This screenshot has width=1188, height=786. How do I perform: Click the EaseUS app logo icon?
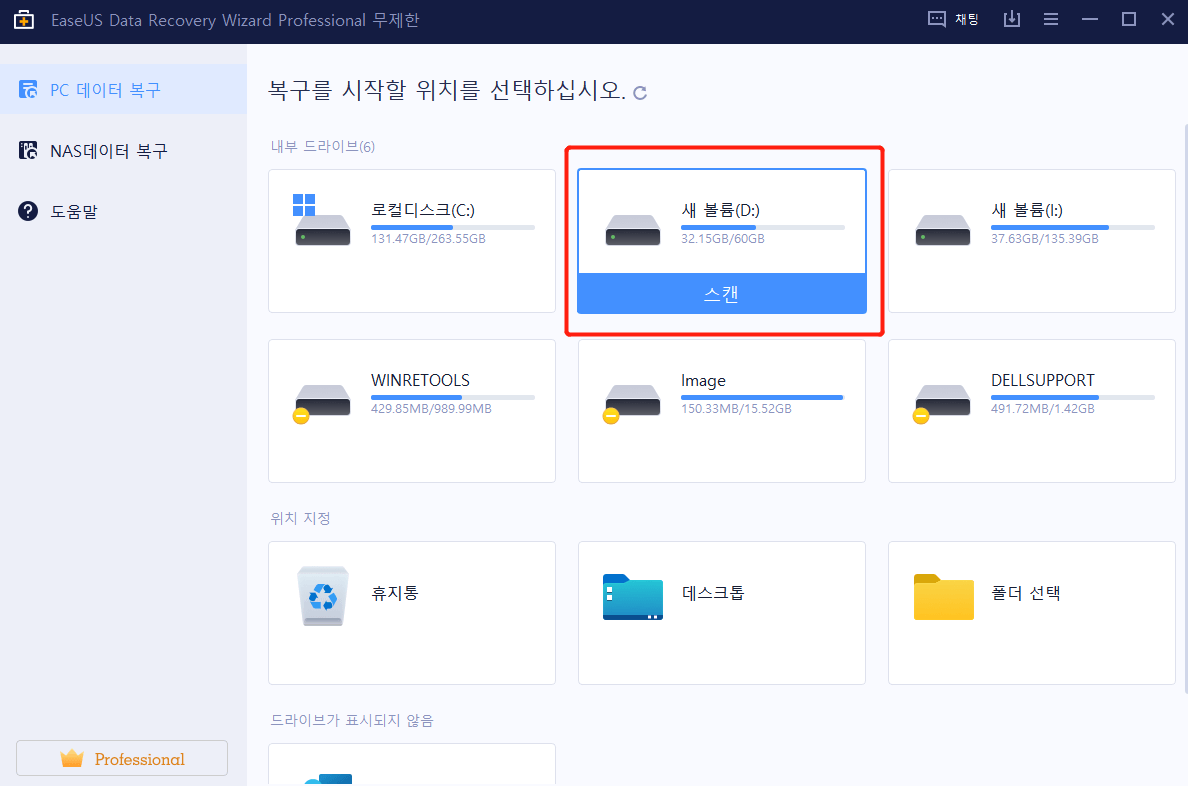click(x=23, y=20)
